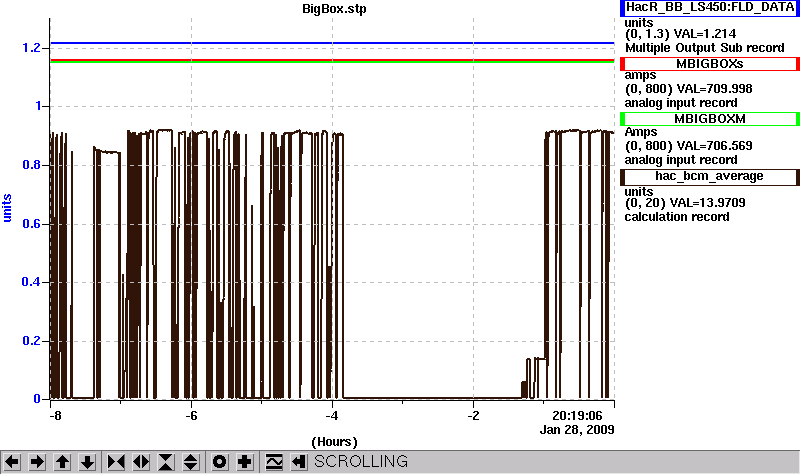Select the MBIGBOXs curve legend entry

coord(710,64)
